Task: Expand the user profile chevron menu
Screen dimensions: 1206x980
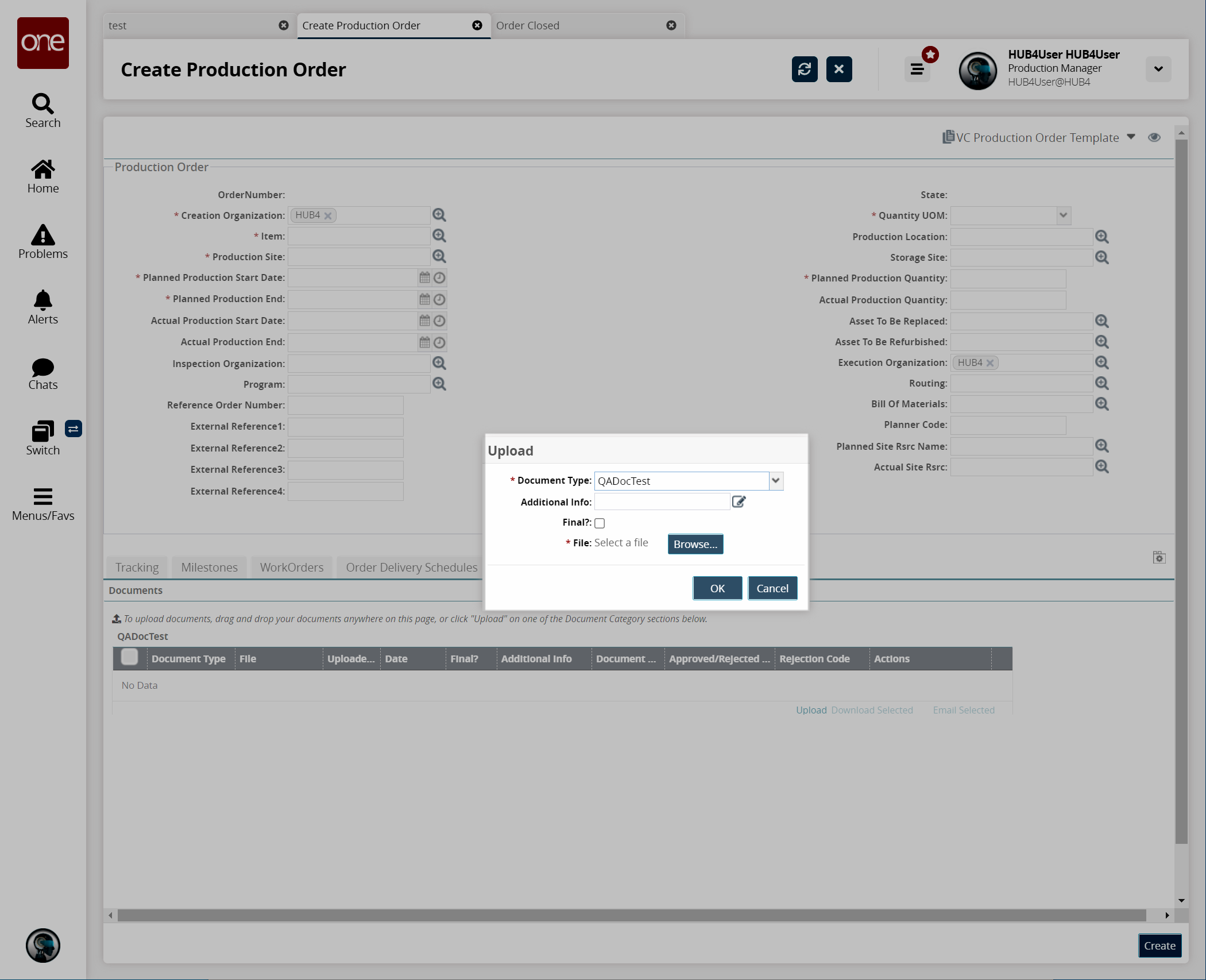Action: tap(1158, 70)
